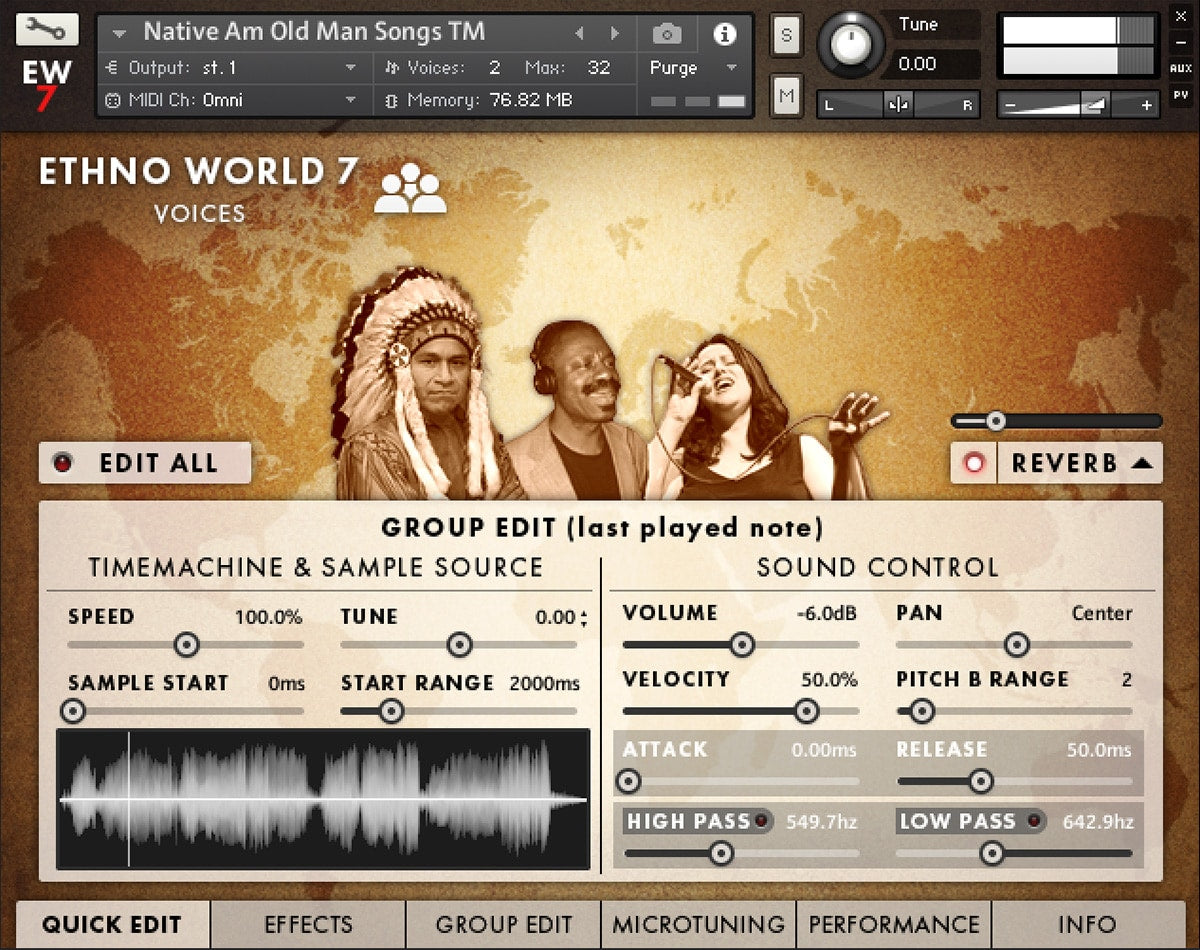Click the Volume slider handle
This screenshot has height=950, width=1200.
coord(741,645)
